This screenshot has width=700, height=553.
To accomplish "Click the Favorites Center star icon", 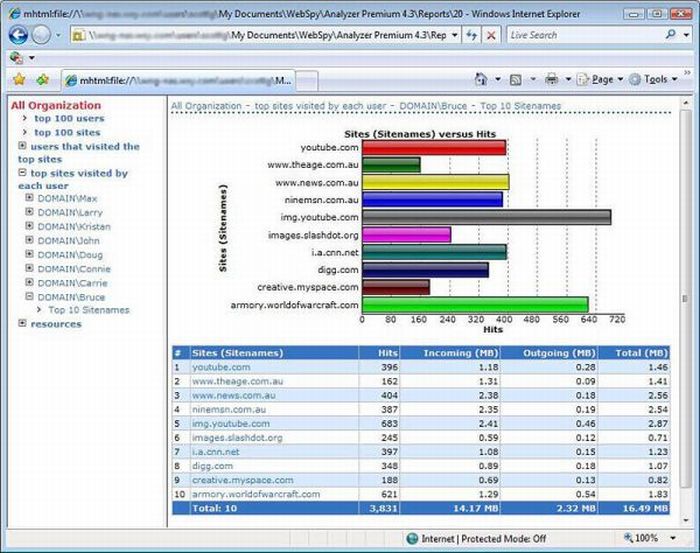I will pyautogui.click(x=19, y=80).
